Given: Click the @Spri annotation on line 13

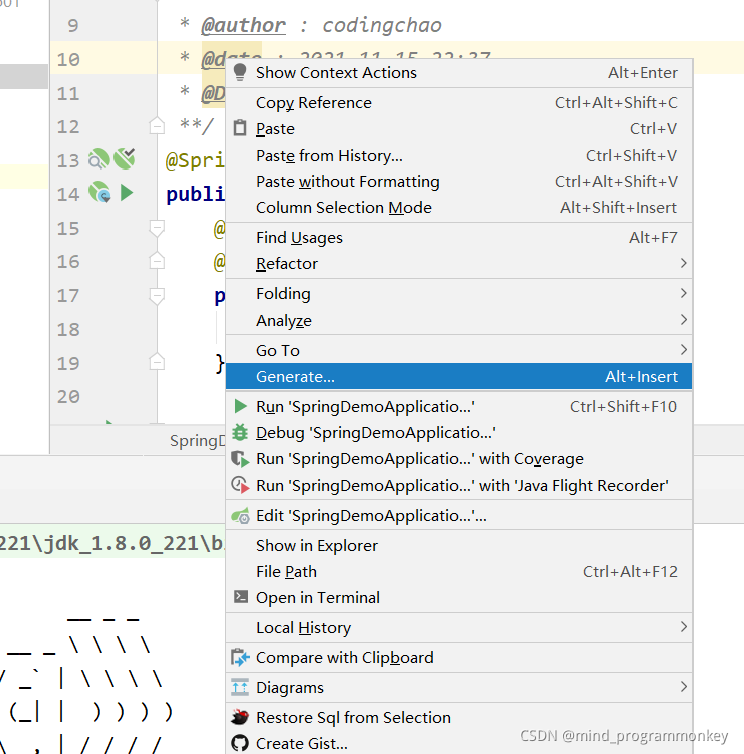Looking at the screenshot, I should click(195, 160).
